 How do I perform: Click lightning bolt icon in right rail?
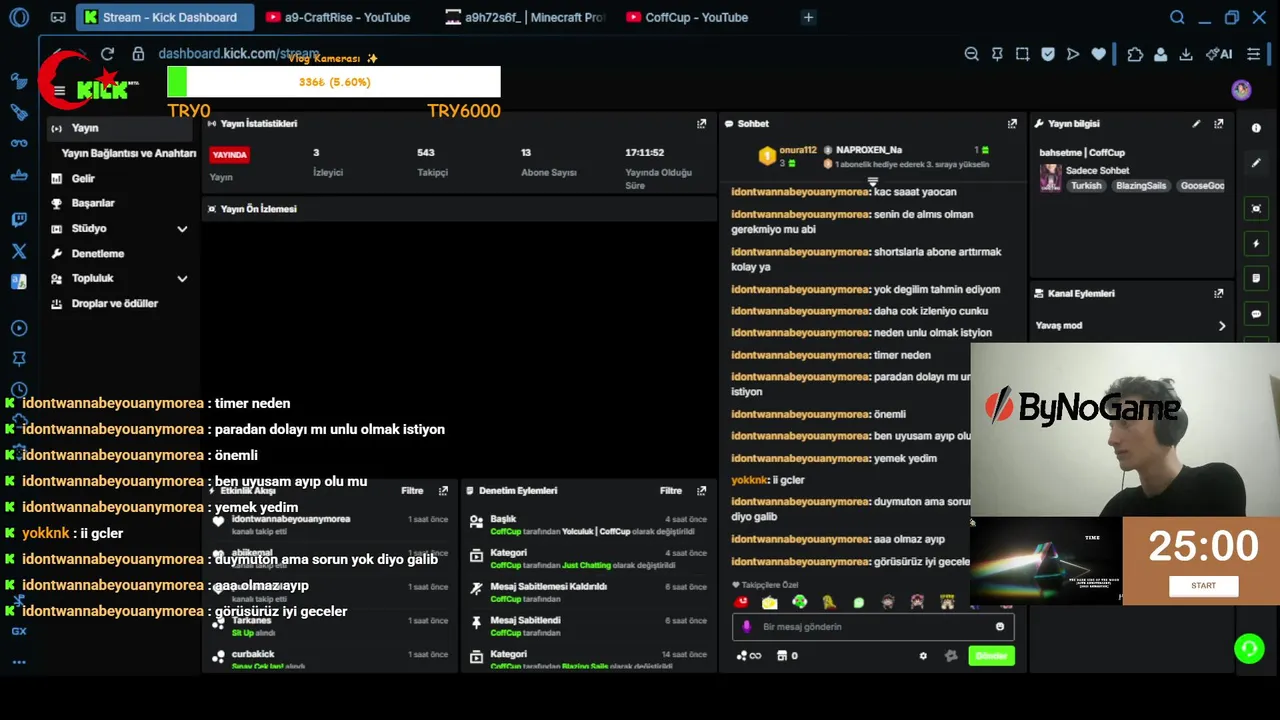pos(1256,244)
